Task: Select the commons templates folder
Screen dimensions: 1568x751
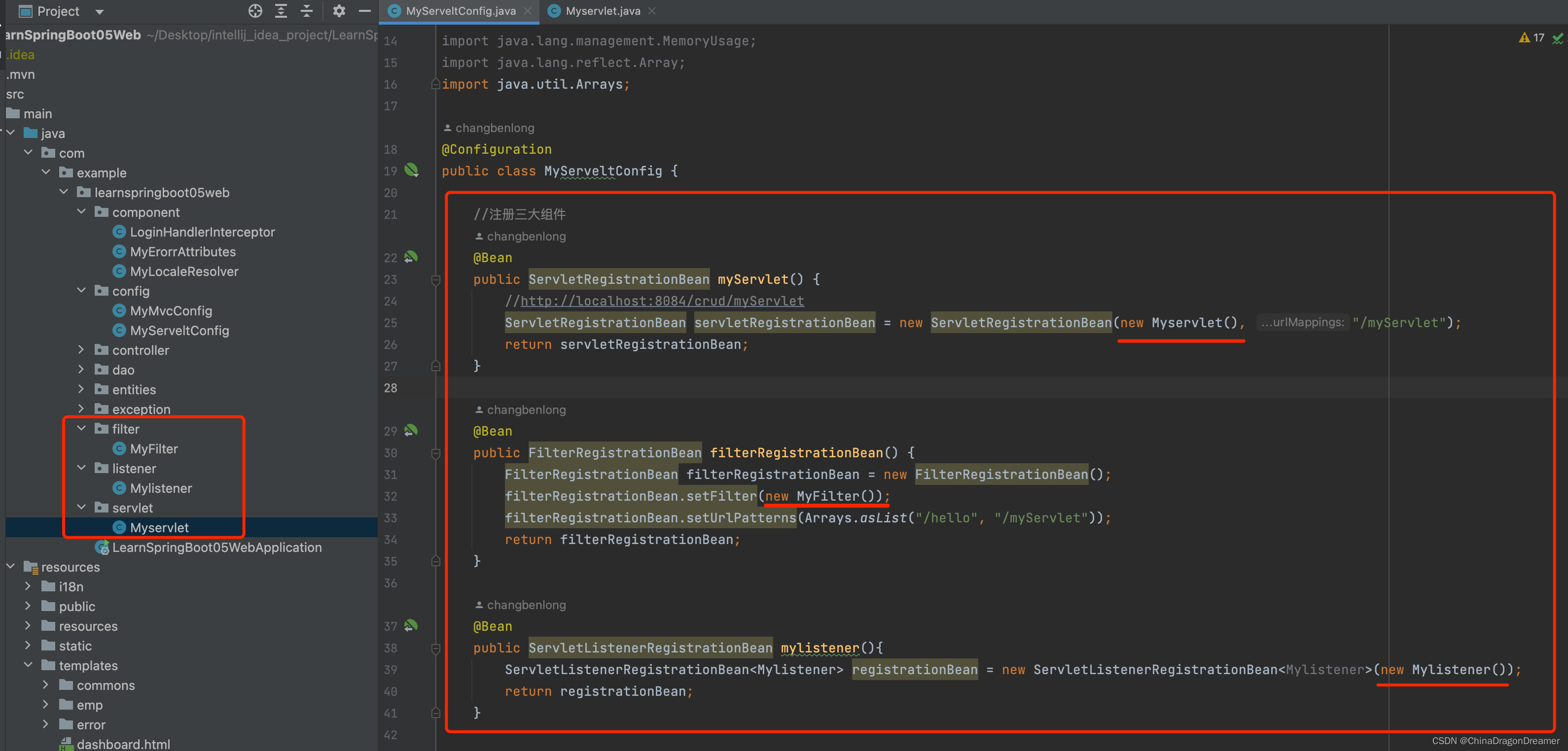Action: click(106, 684)
